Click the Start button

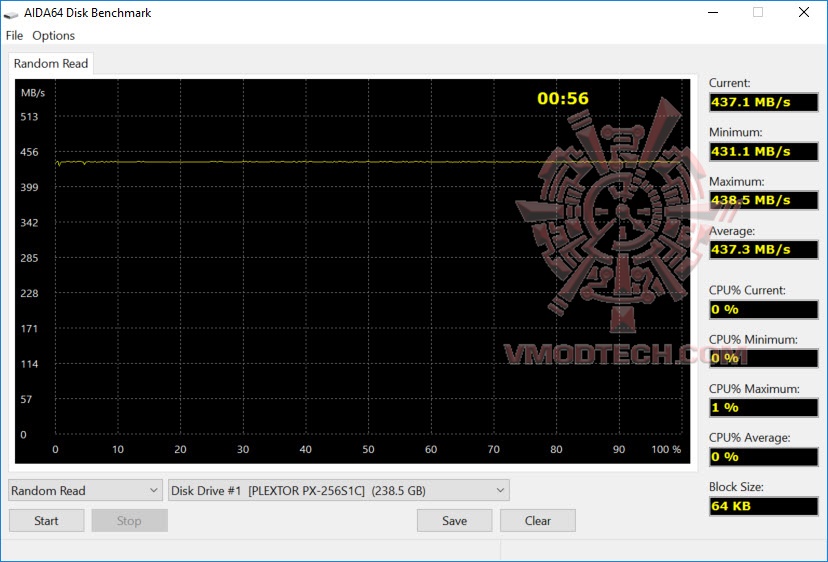coord(46,521)
